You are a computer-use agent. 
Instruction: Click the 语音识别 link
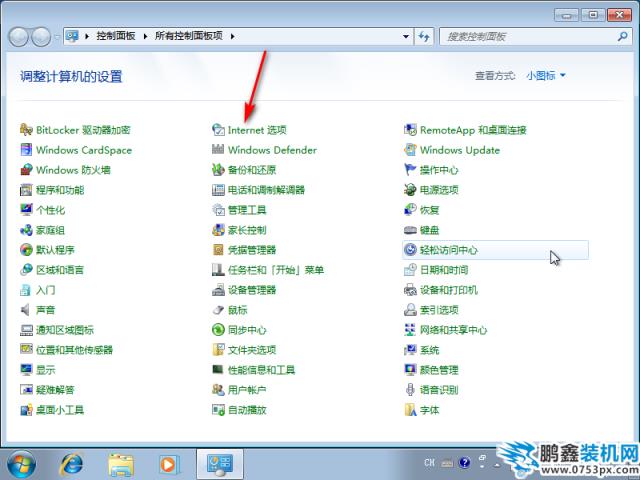pyautogui.click(x=439, y=390)
